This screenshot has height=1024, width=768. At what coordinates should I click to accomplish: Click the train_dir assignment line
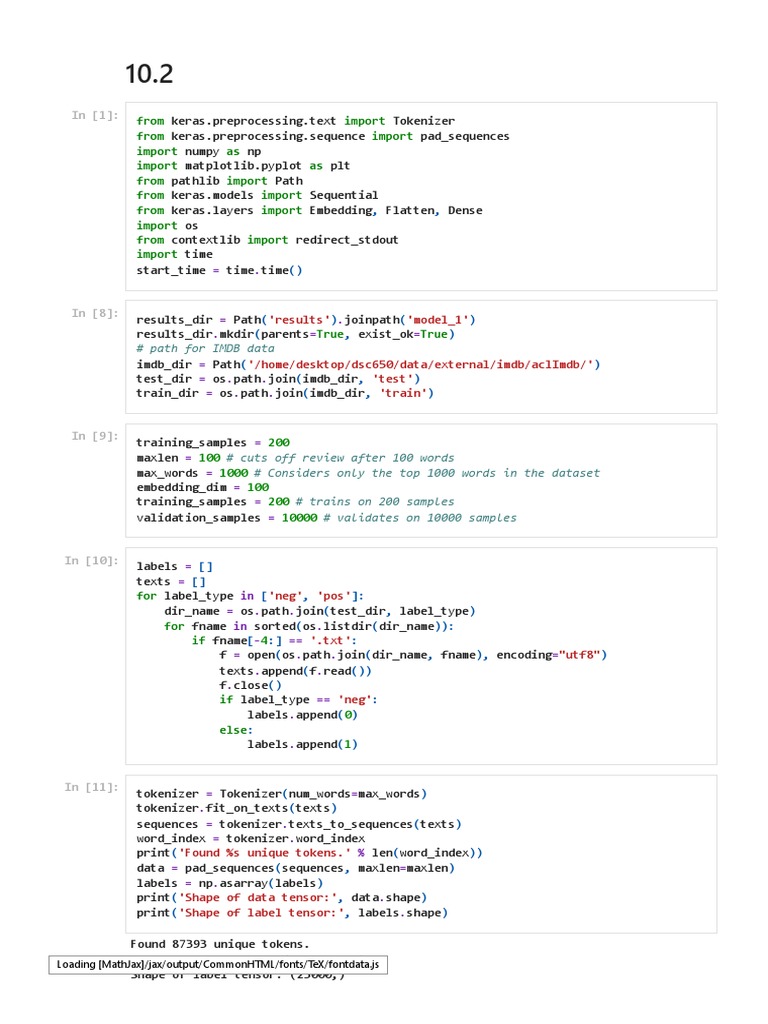(285, 393)
